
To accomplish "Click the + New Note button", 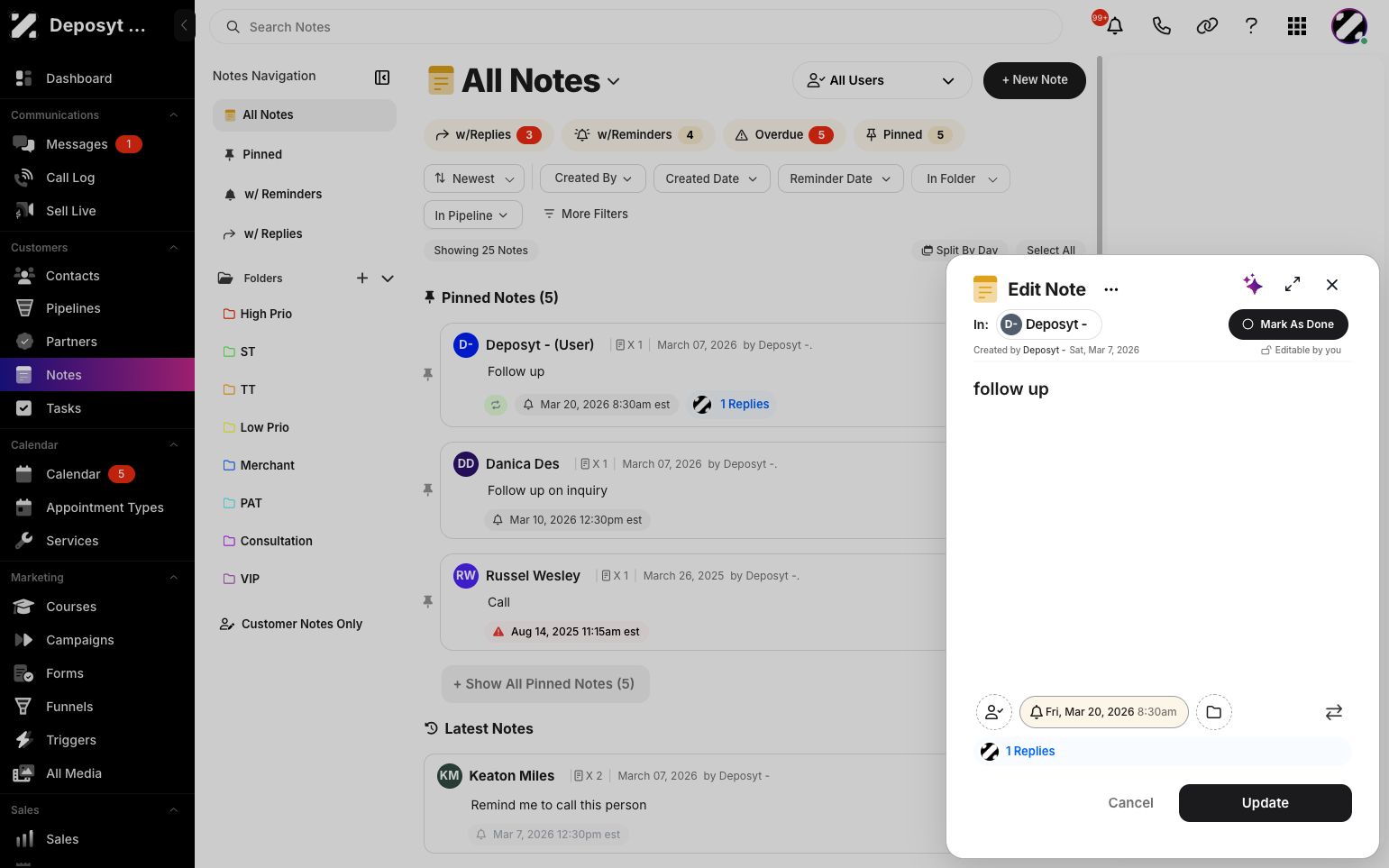I will [1035, 80].
